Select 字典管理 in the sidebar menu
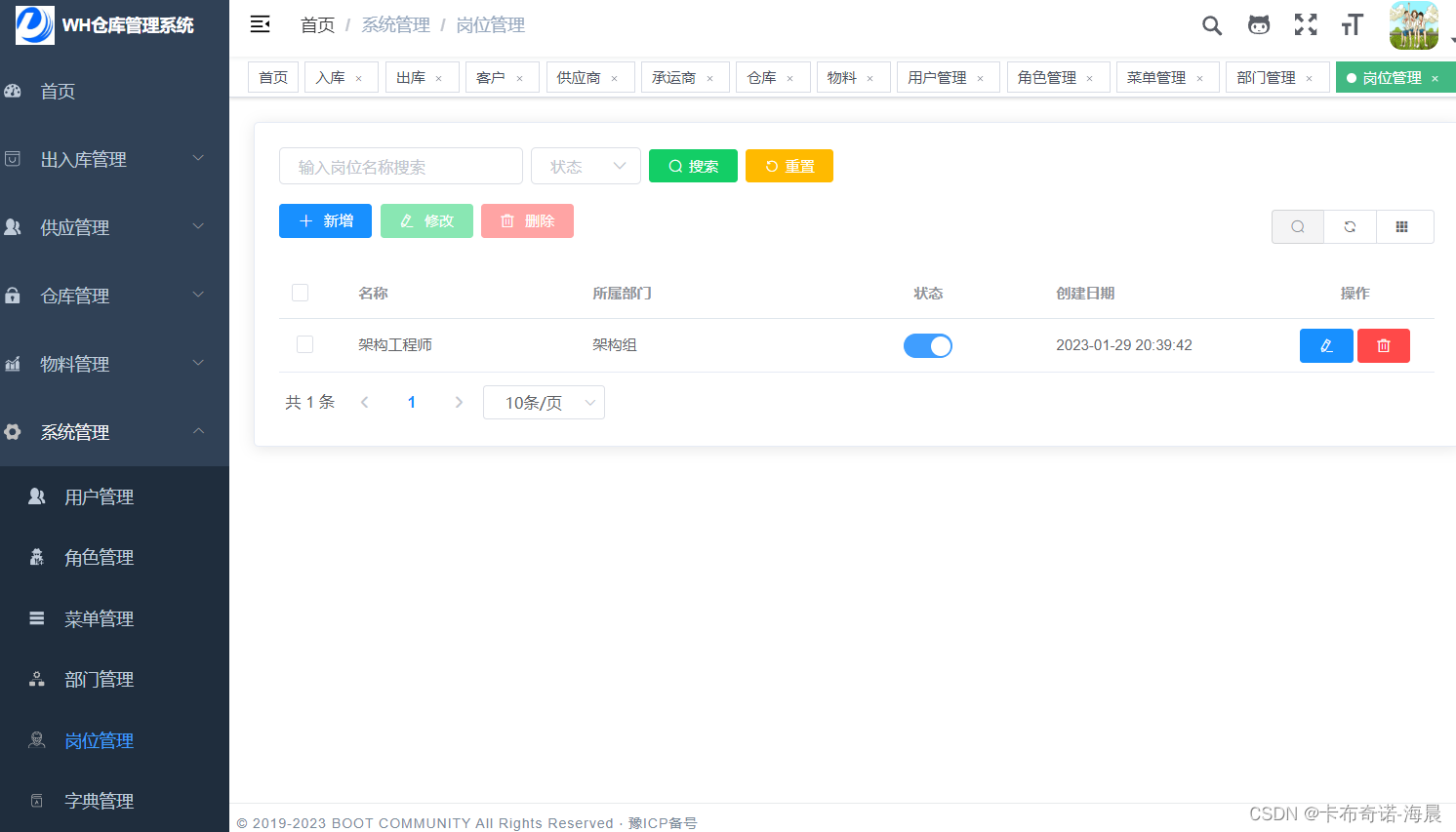The image size is (1456, 832). (x=99, y=801)
